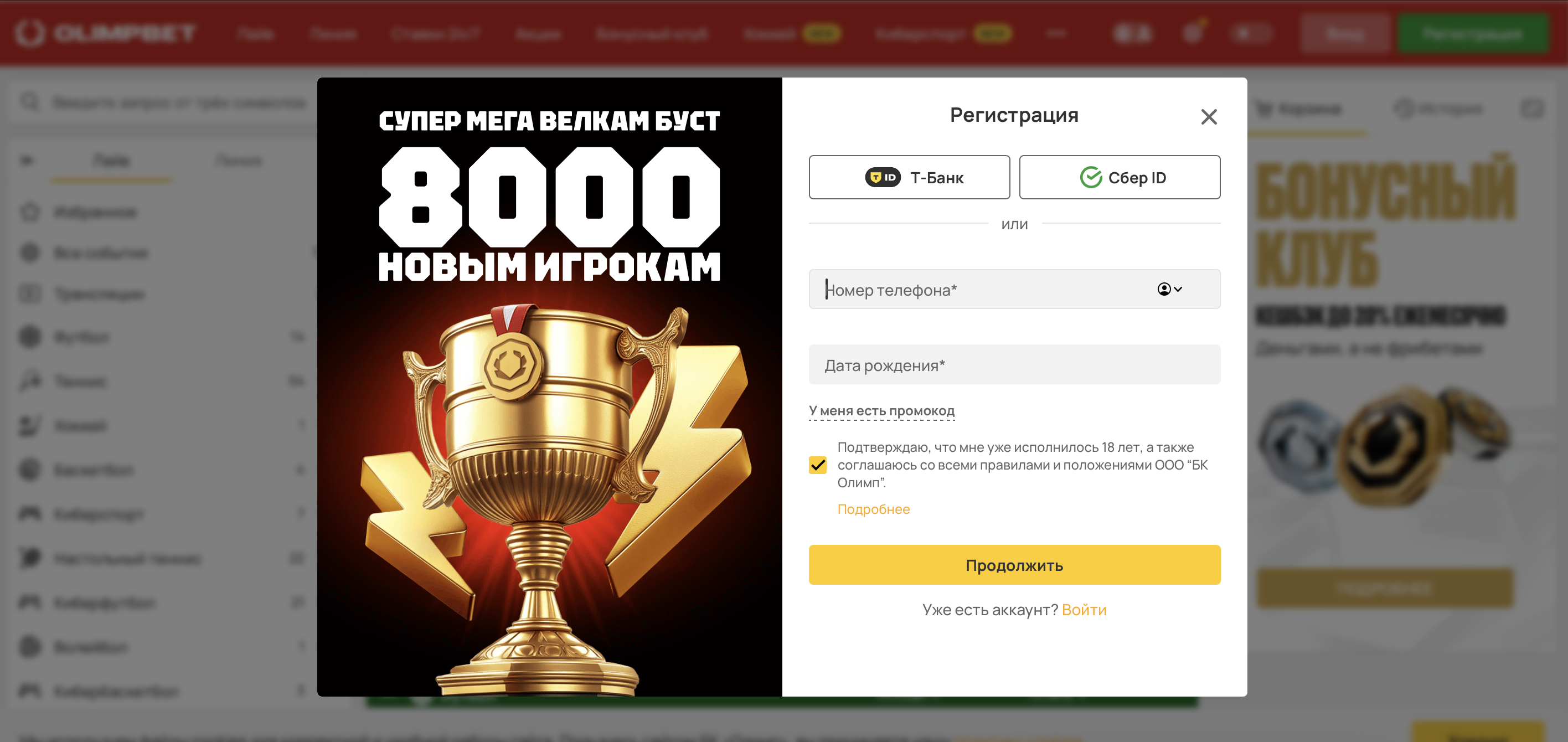Click the OLIMPBET logo in header
The image size is (1568, 742).
pos(106,33)
